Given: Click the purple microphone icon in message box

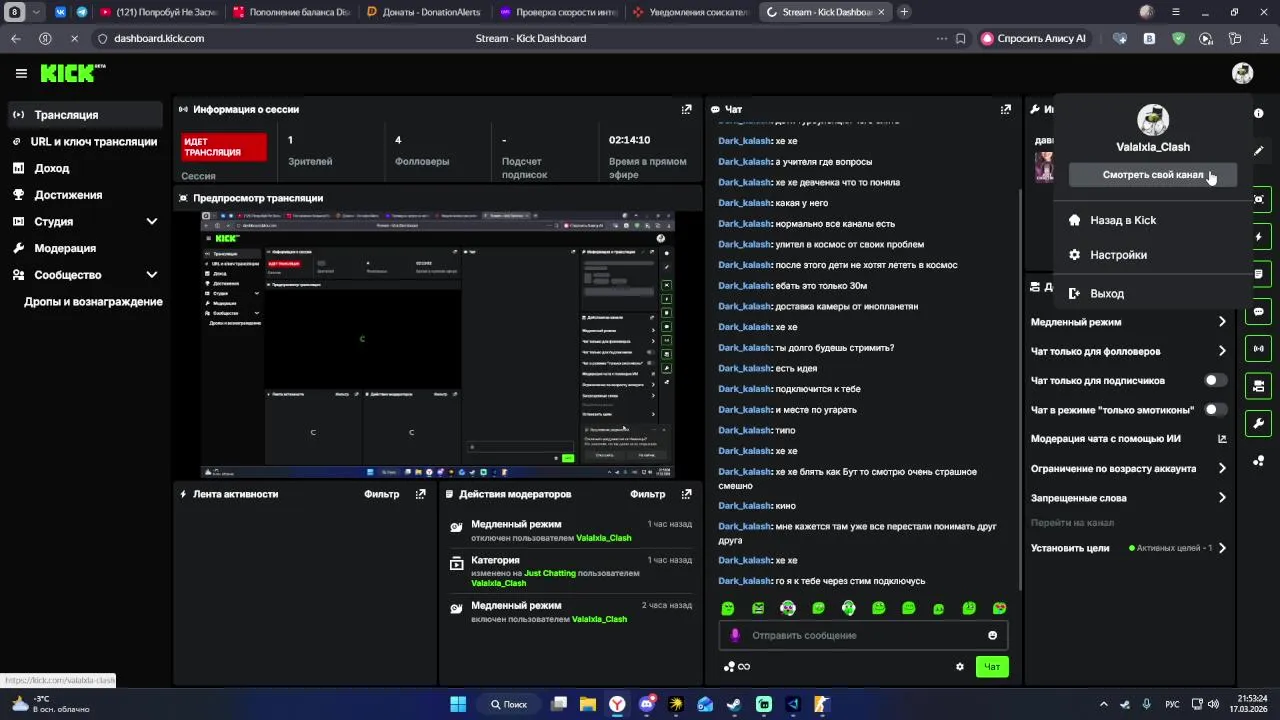Looking at the screenshot, I should point(735,635).
